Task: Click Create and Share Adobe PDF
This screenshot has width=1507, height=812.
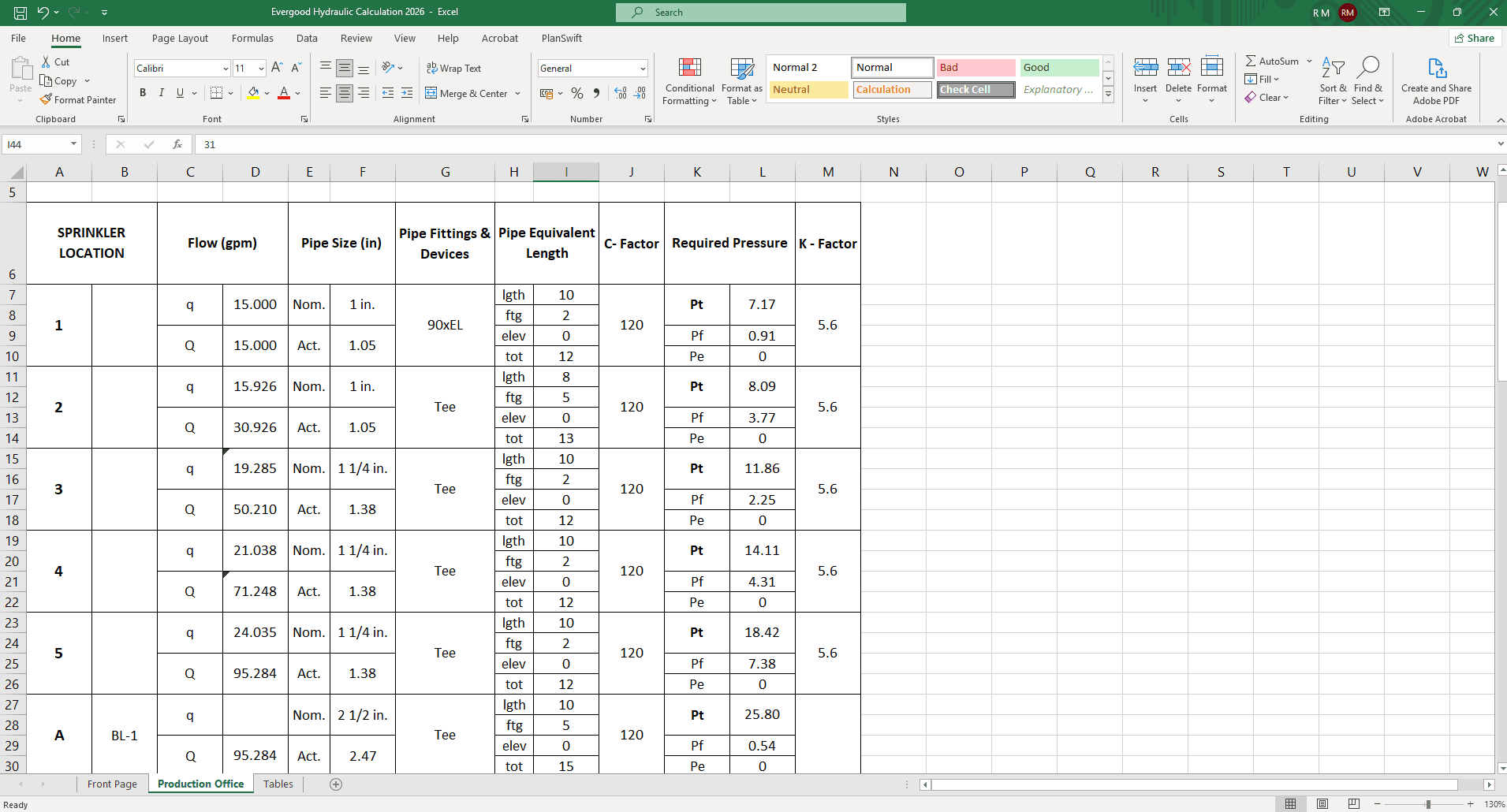Action: coord(1436,80)
